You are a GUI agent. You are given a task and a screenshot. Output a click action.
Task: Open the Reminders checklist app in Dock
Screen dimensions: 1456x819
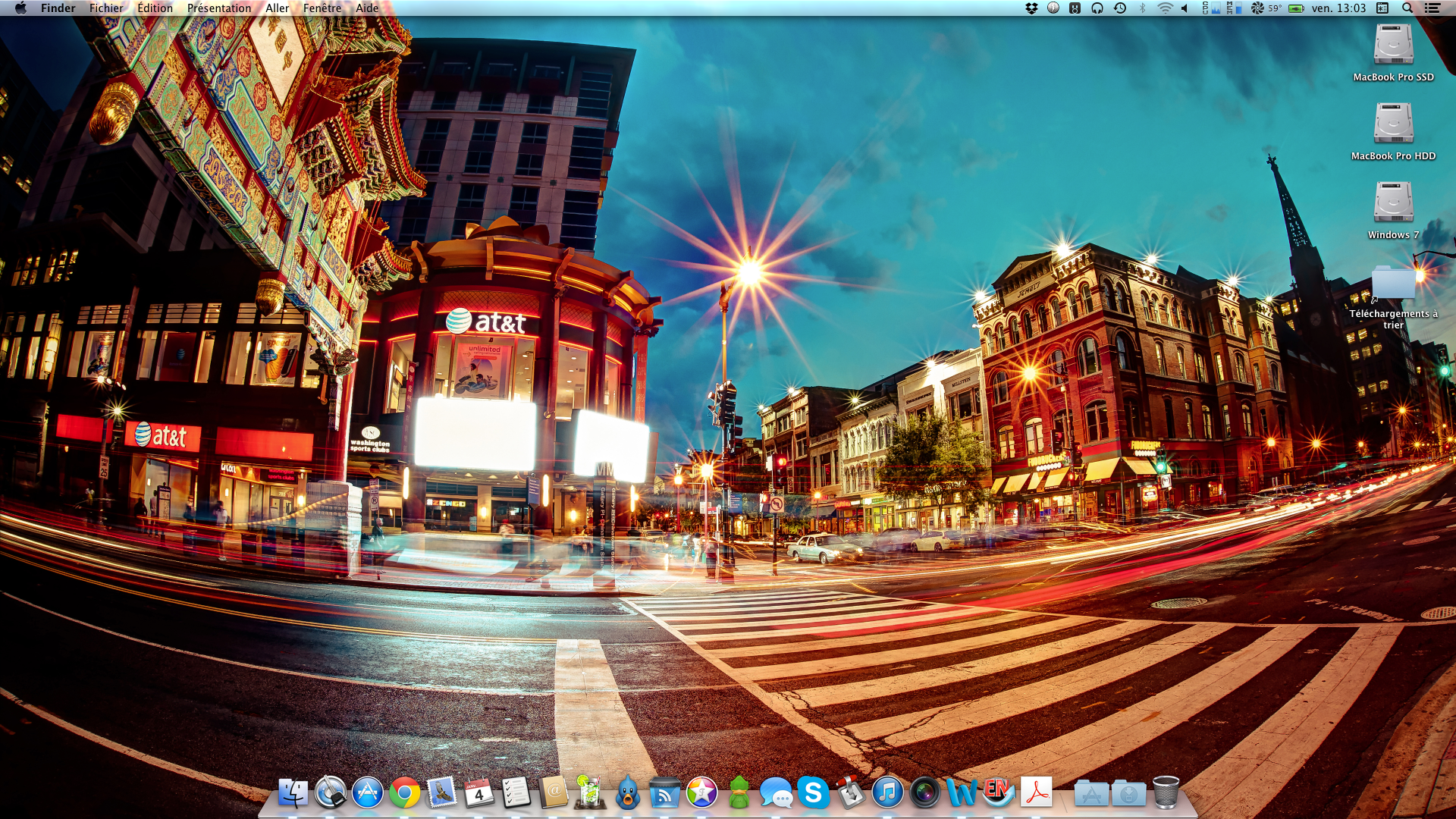[516, 793]
